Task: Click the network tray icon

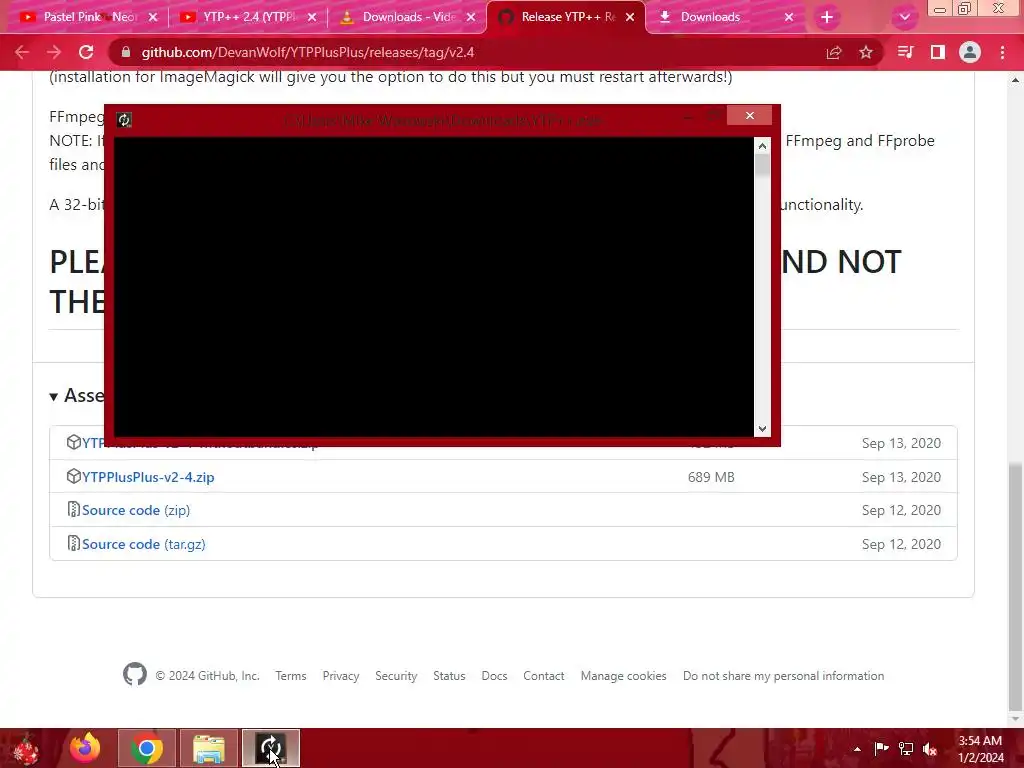Action: 906,749
